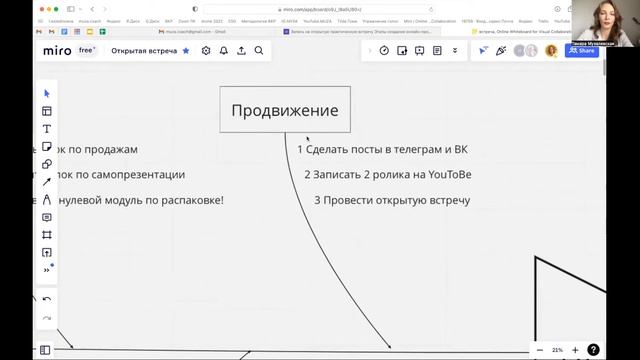
Task: Select the Продвижение box on canvas
Action: (x=285, y=109)
